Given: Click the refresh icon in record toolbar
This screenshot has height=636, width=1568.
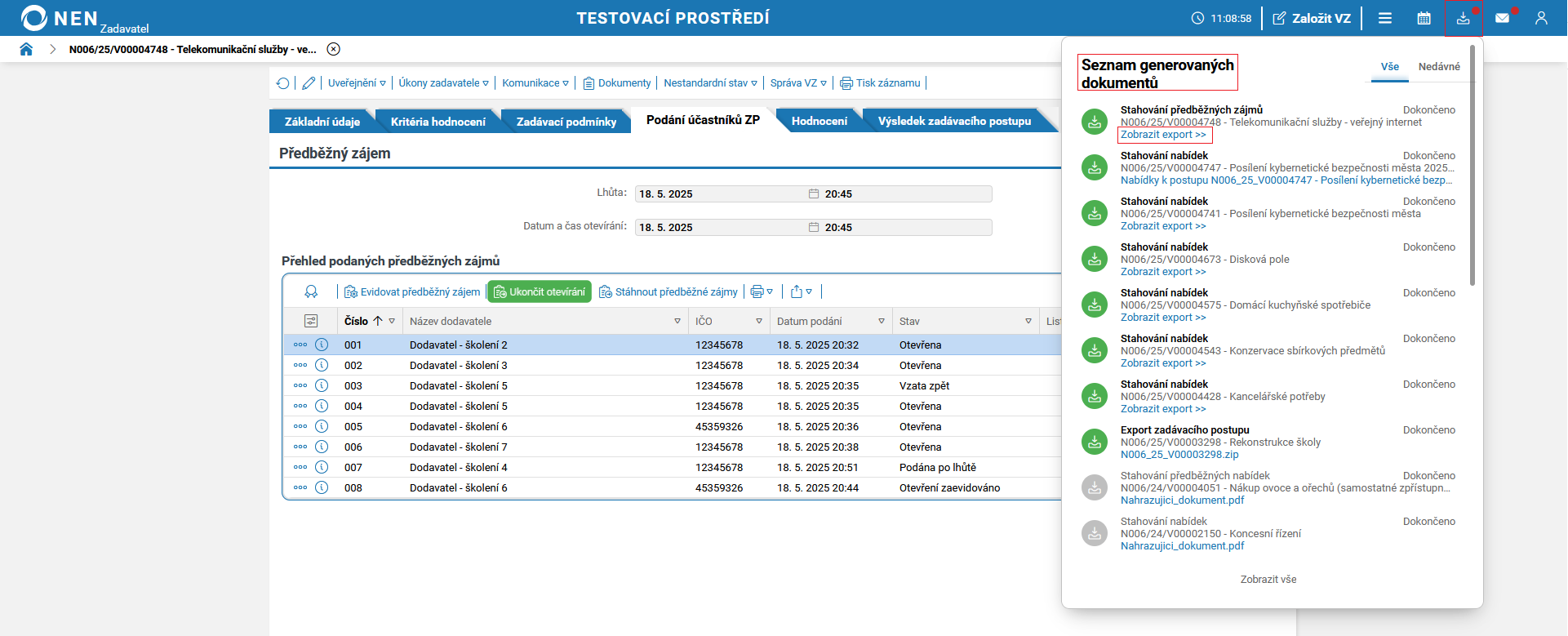Looking at the screenshot, I should point(282,83).
